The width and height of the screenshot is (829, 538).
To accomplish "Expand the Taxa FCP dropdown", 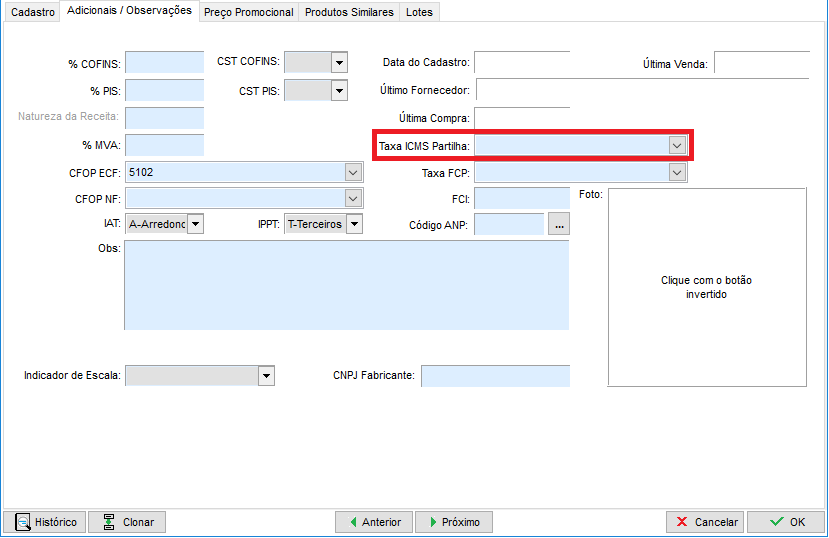I will [x=677, y=173].
